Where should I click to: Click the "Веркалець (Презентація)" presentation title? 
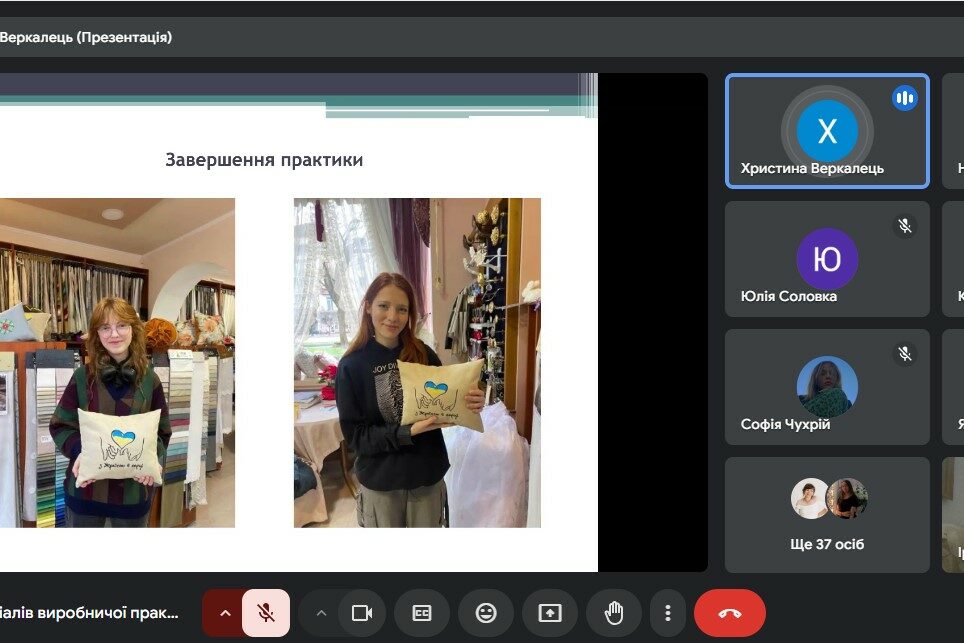[86, 37]
